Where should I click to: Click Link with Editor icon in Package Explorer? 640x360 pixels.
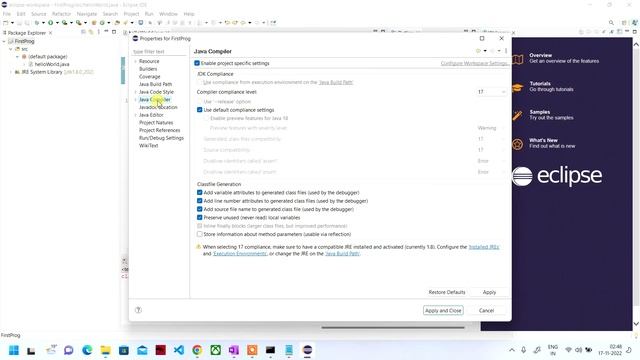(91, 32)
